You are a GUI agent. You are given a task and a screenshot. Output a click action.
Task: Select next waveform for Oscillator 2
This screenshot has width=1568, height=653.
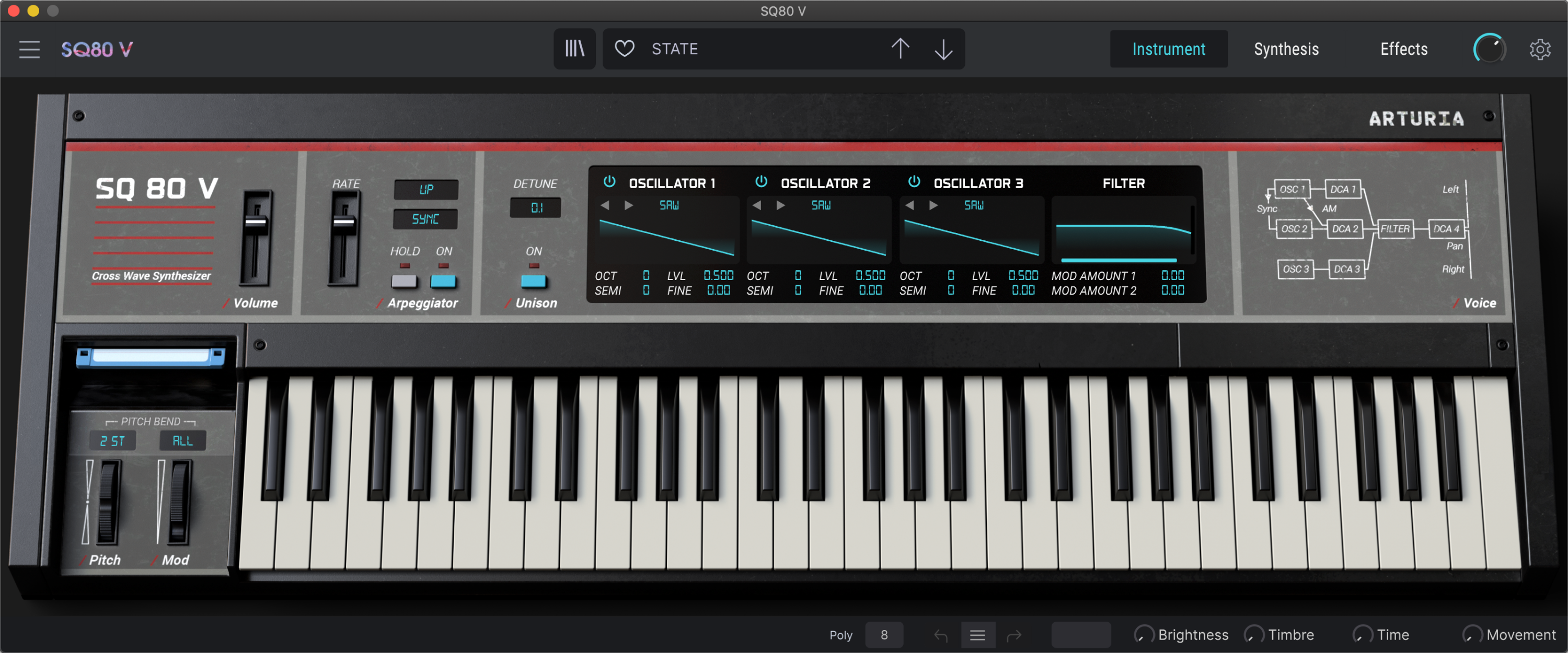(780, 205)
